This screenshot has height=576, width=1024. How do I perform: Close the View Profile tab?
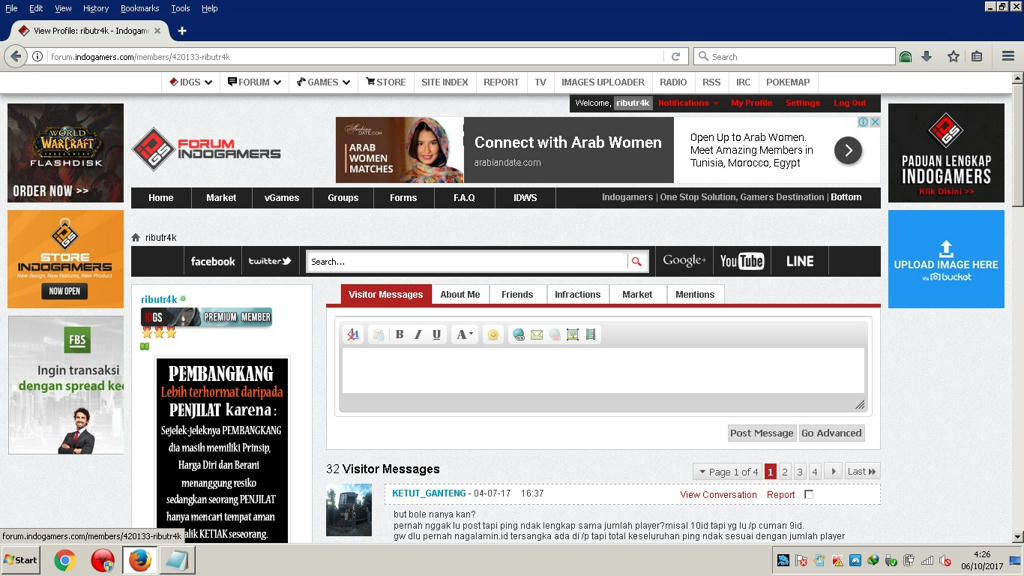[x=157, y=31]
